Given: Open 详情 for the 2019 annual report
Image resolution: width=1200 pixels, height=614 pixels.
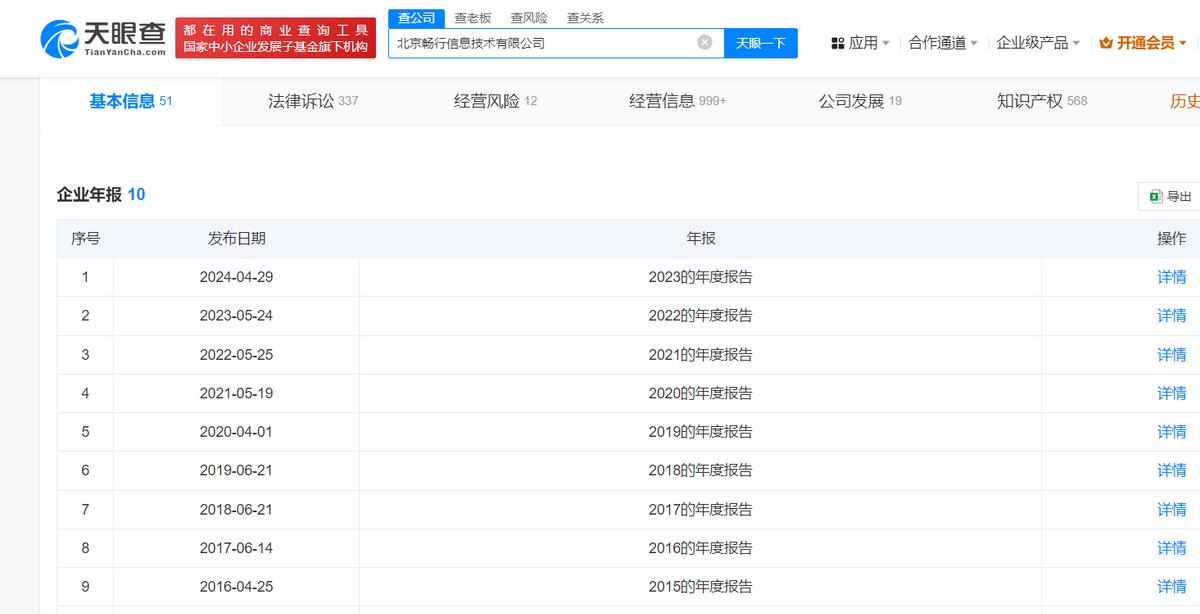Looking at the screenshot, I should pyautogui.click(x=1172, y=432).
